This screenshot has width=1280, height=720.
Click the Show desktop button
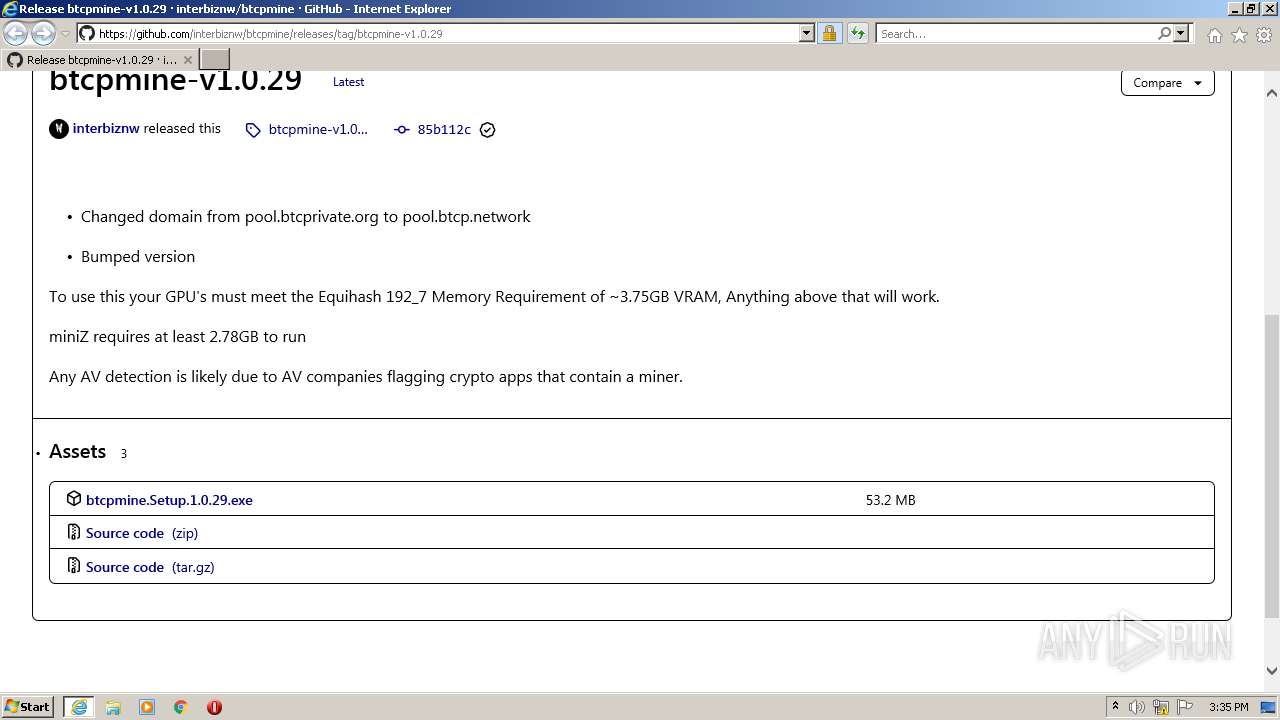click(x=1269, y=707)
